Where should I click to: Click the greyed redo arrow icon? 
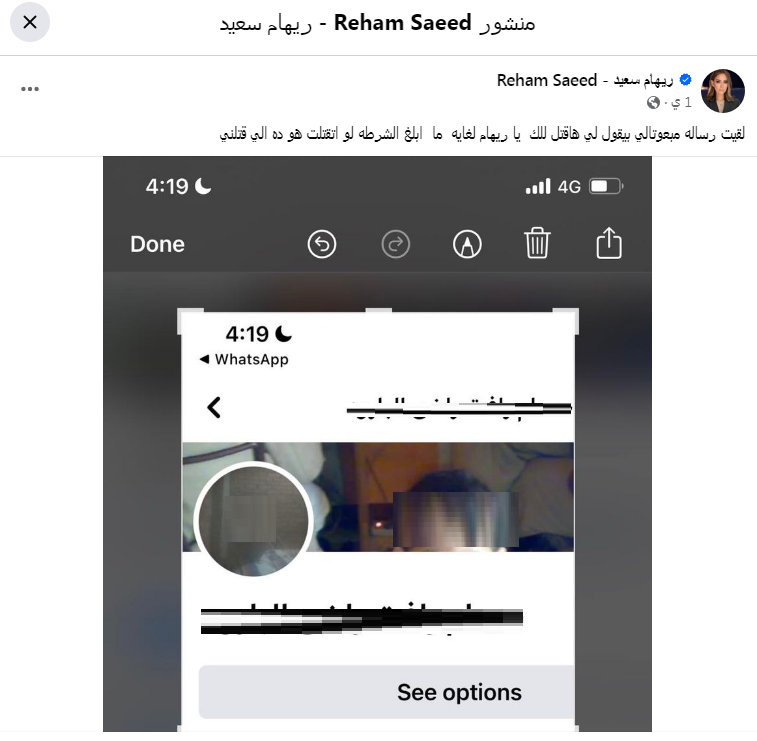395,244
